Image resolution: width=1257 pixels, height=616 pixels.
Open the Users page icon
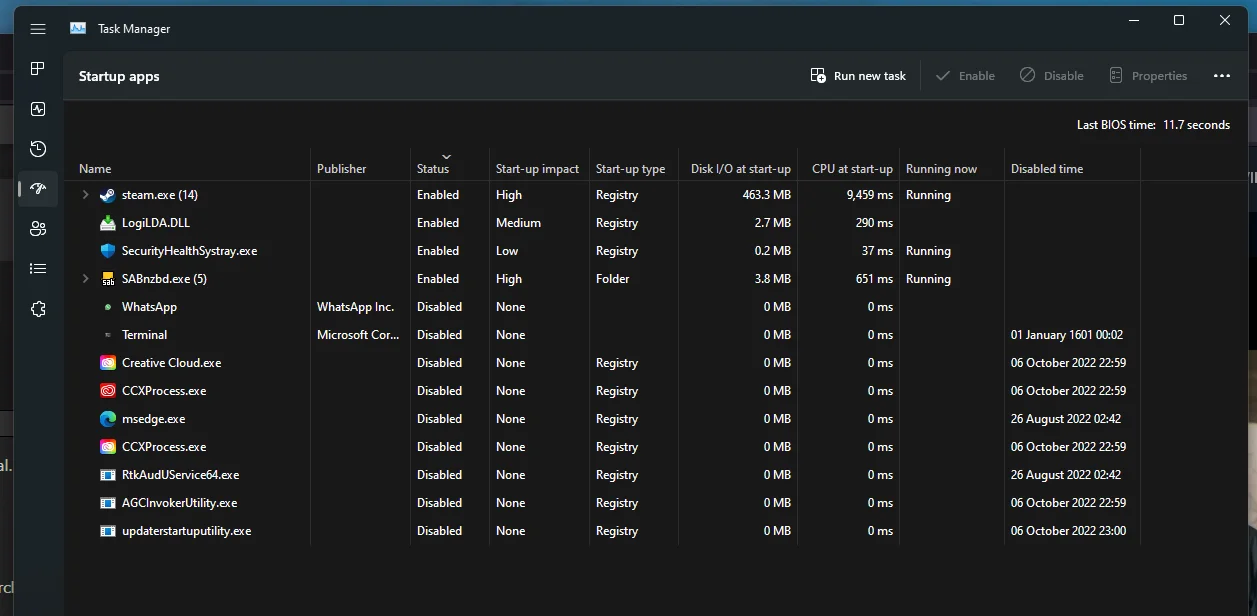pyautogui.click(x=38, y=229)
